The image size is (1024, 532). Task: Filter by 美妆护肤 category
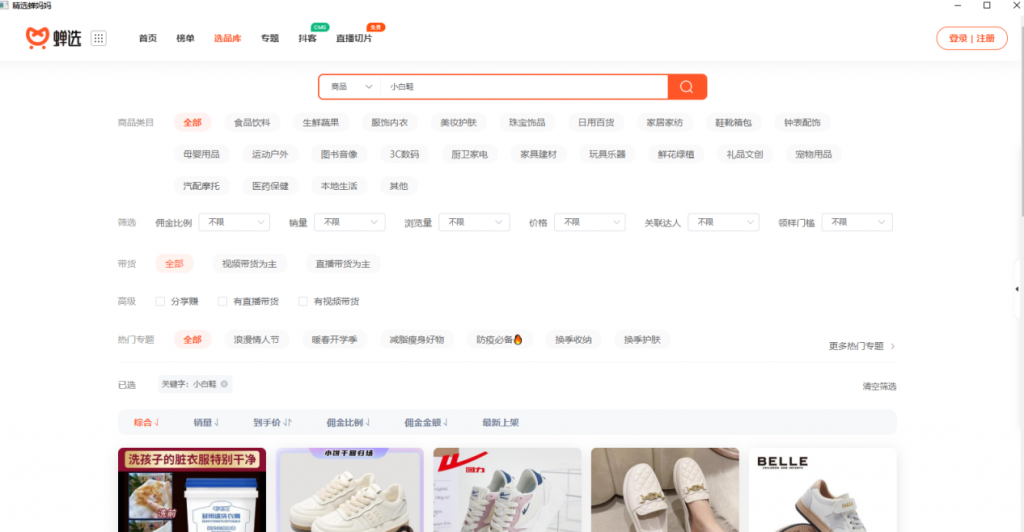tap(458, 122)
